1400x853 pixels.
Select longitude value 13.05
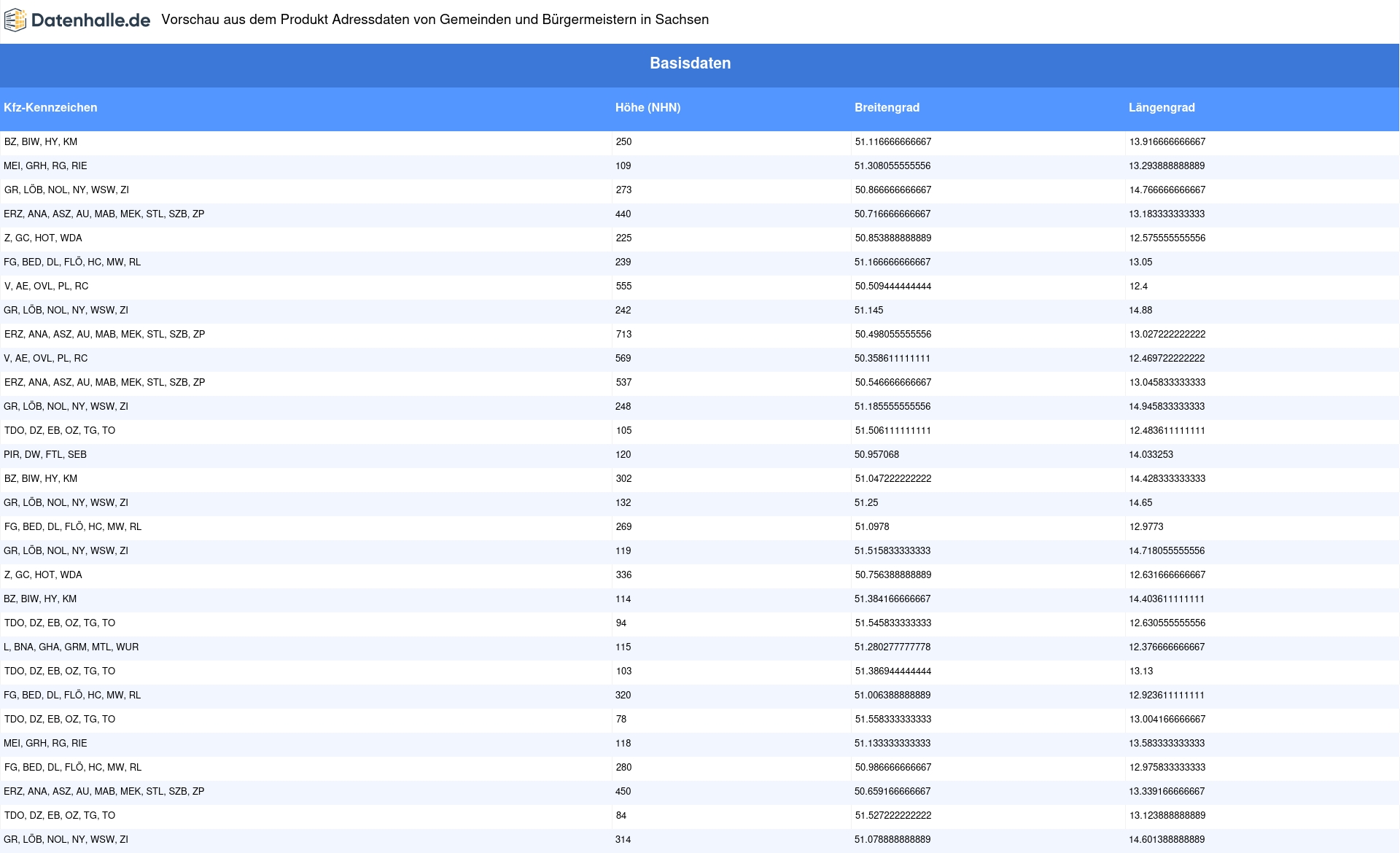pos(1140,262)
